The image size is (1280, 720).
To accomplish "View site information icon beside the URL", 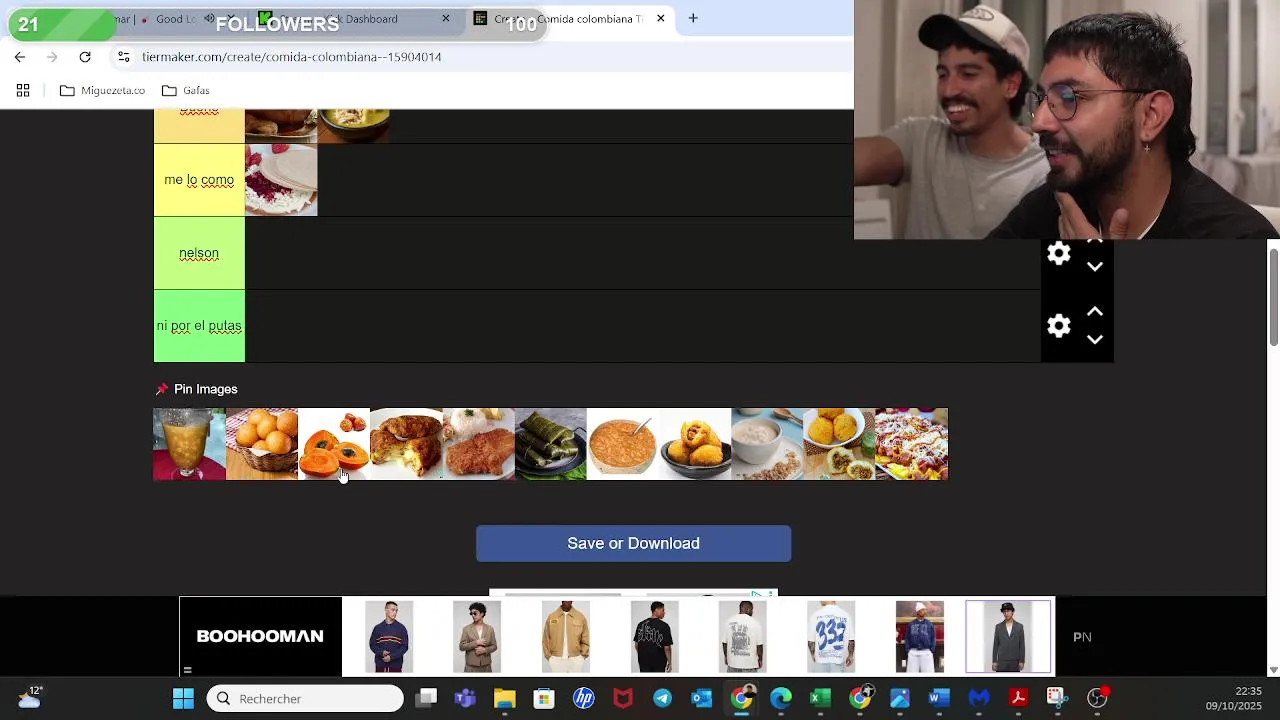I will (124, 57).
